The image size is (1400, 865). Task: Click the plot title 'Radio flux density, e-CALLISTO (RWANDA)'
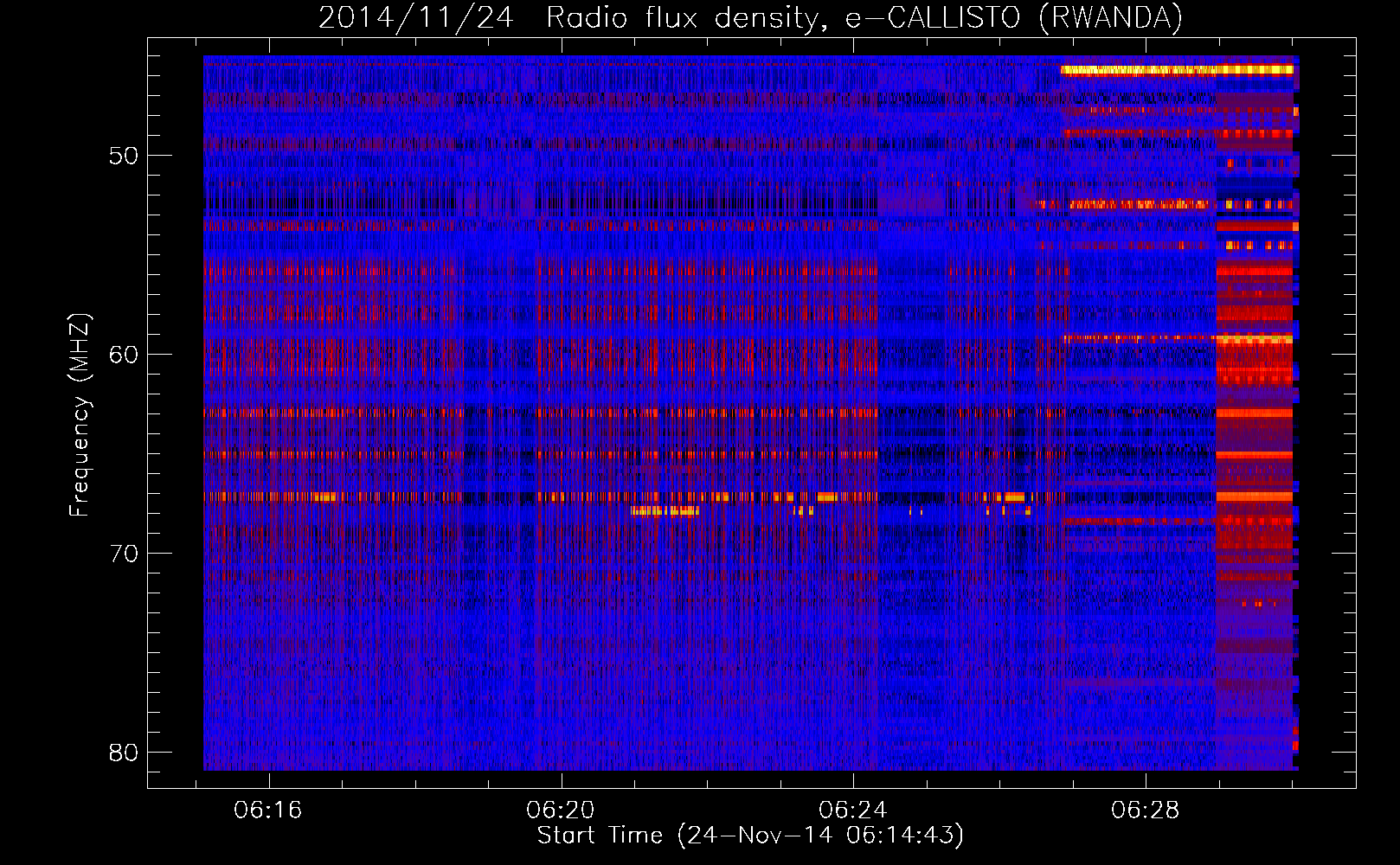[864, 17]
